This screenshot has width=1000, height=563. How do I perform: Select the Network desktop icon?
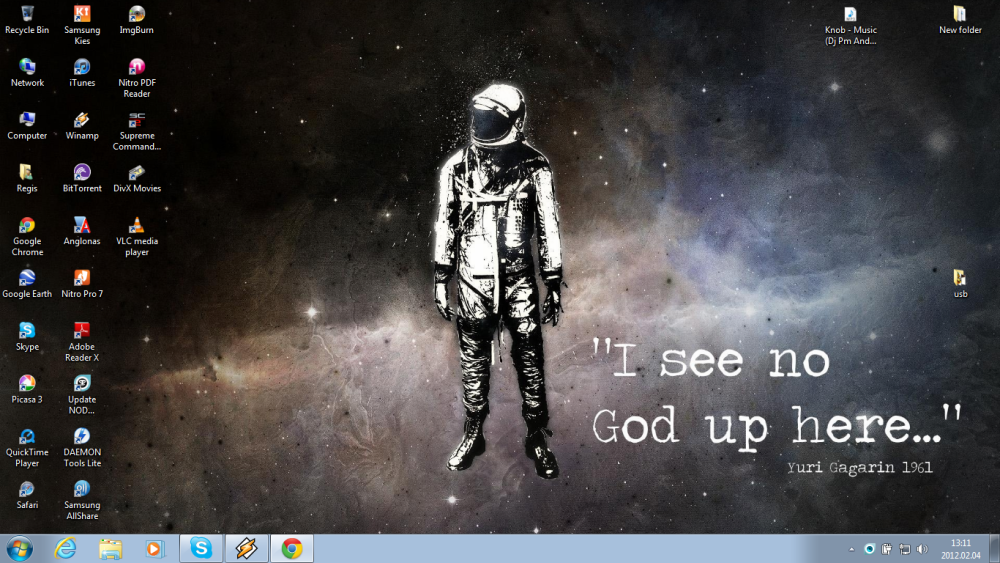click(x=27, y=73)
